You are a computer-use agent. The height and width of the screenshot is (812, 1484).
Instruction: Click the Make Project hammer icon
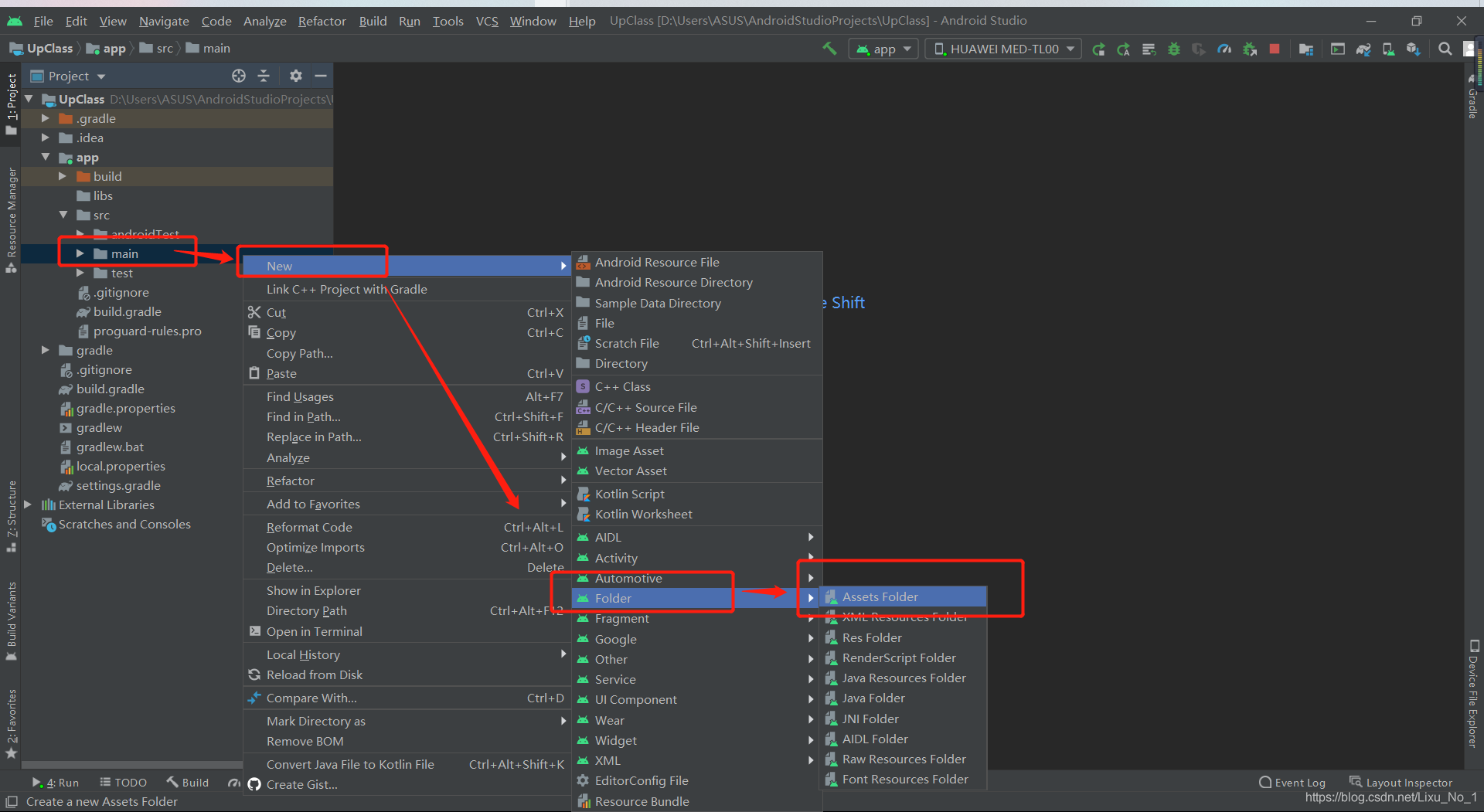(829, 49)
